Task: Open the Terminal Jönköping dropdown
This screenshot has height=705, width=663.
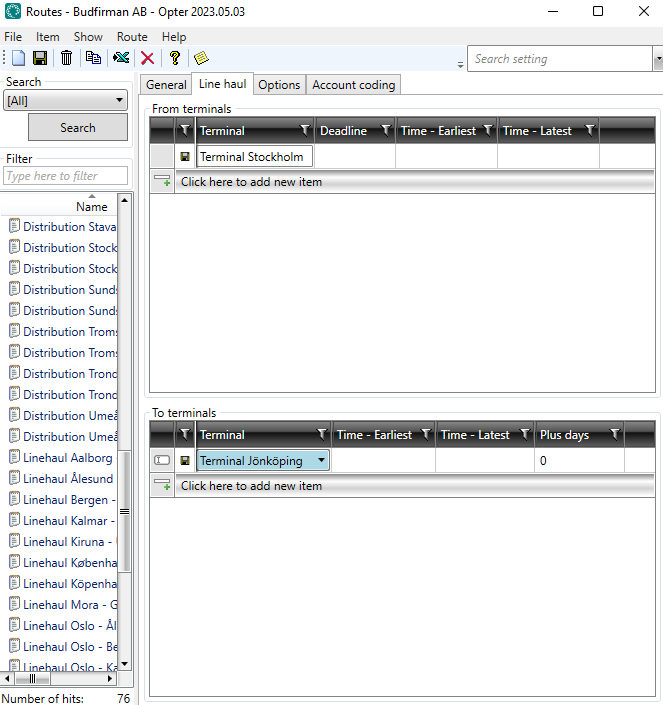Action: (320, 461)
